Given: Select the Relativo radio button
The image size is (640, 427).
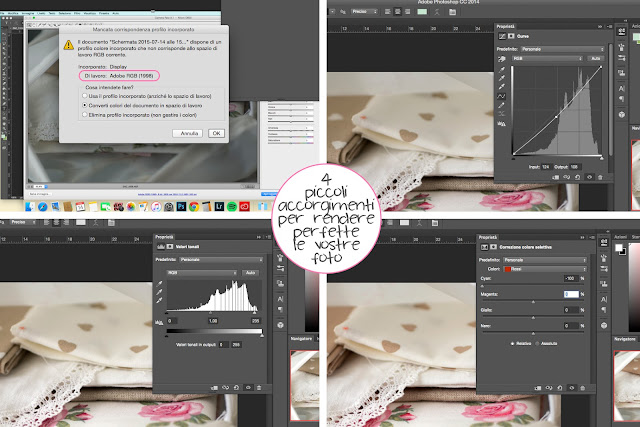Looking at the screenshot, I should click(x=512, y=344).
